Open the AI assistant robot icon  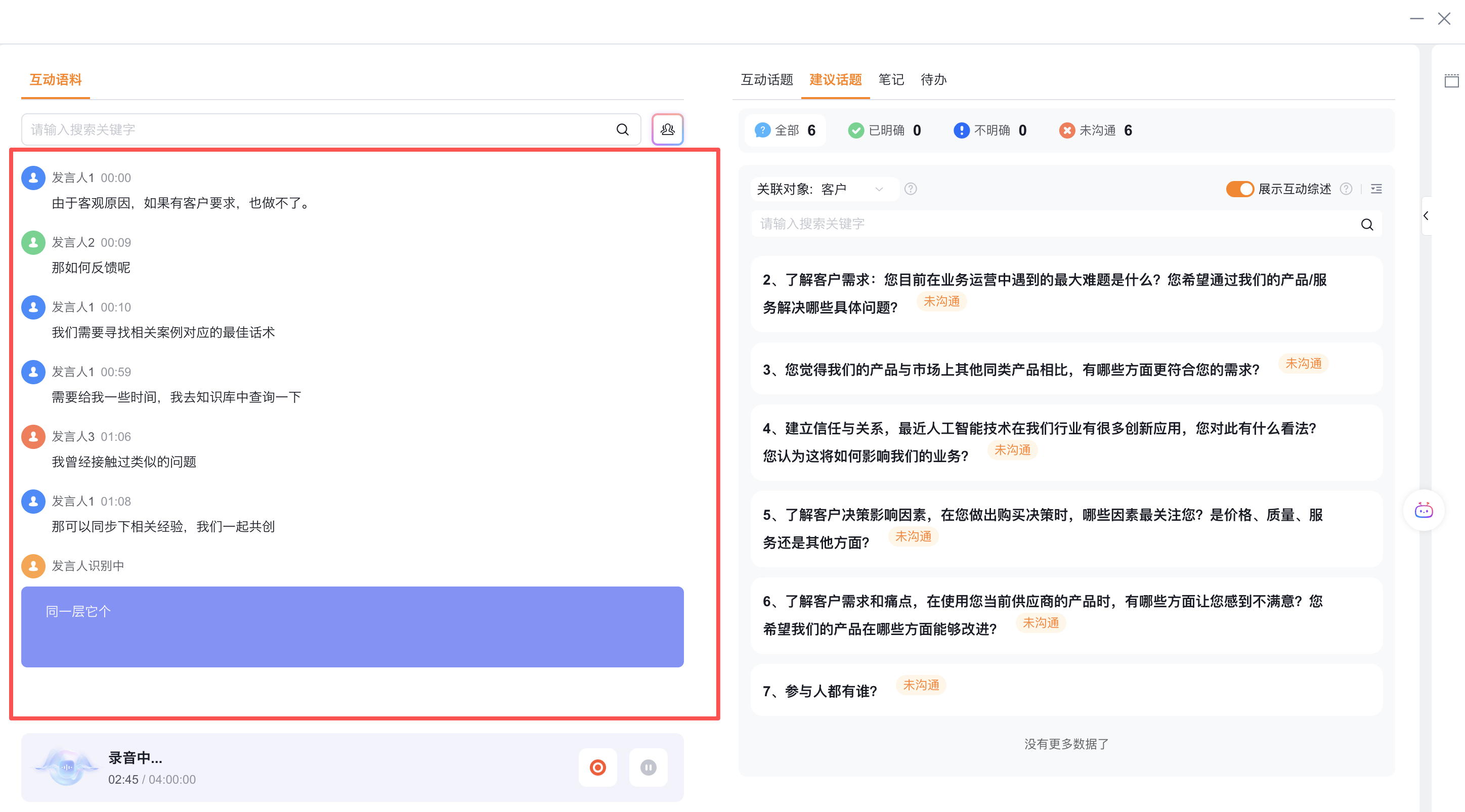(1424, 510)
